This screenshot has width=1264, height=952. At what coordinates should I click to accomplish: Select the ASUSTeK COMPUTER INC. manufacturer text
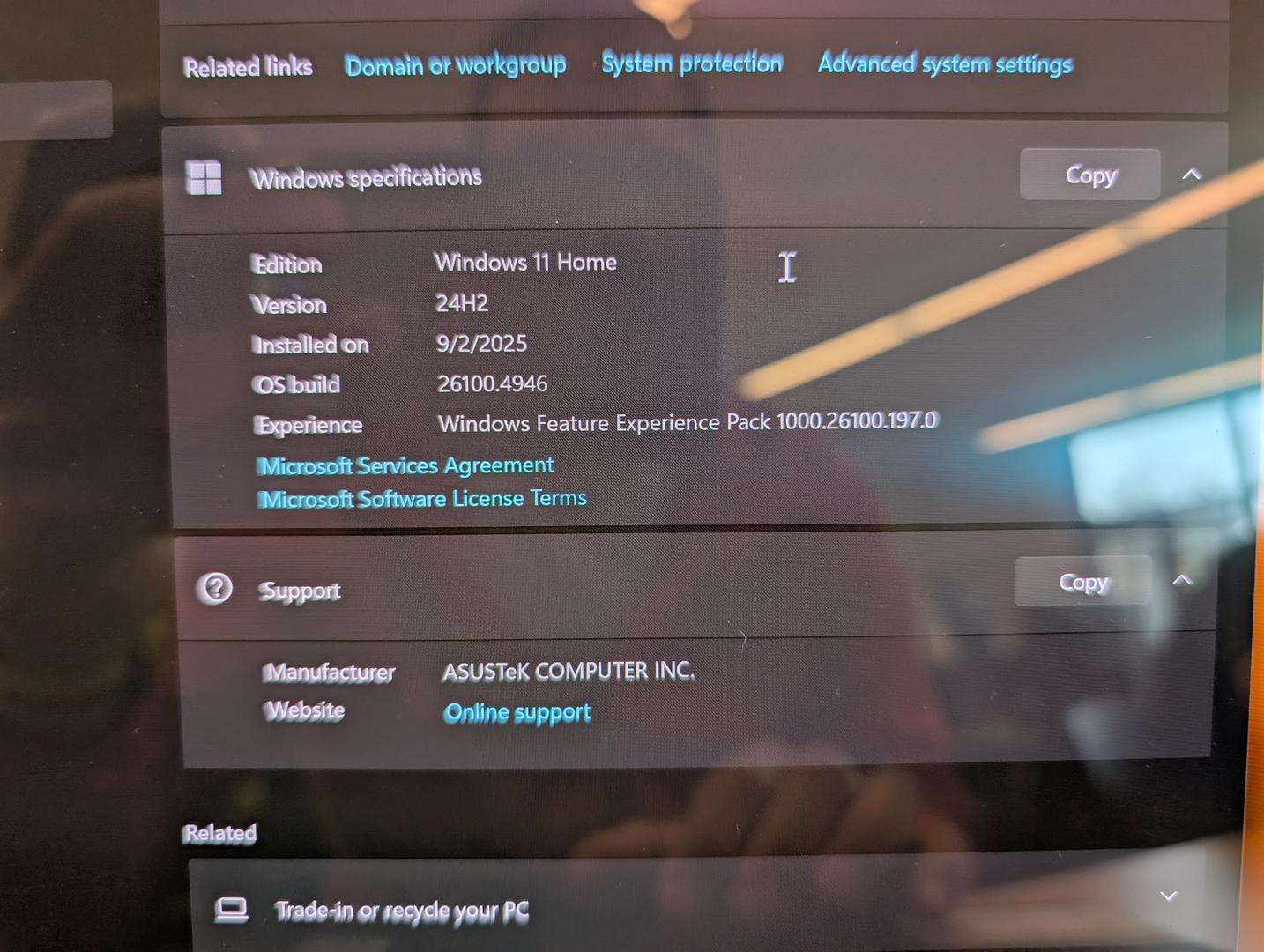tap(569, 672)
